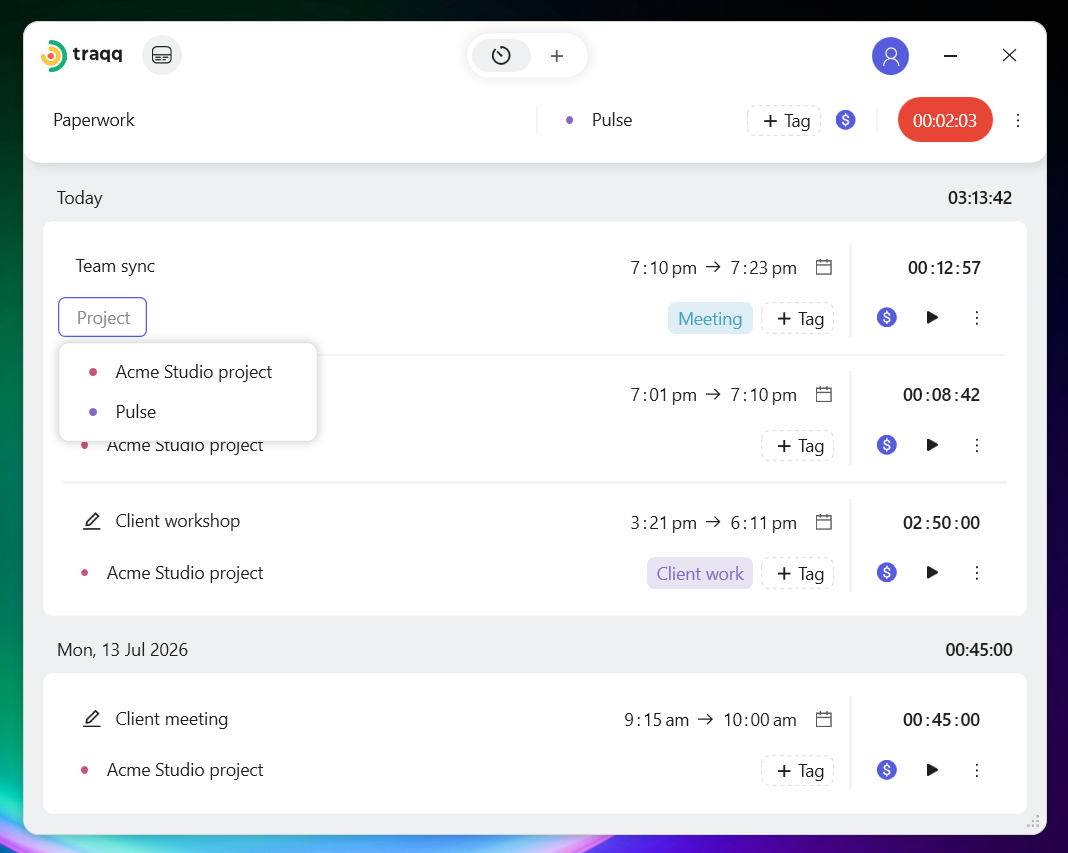Screen dimensions: 1068x853
Task: Click the Meeting tag on Team sync
Action: tap(710, 319)
